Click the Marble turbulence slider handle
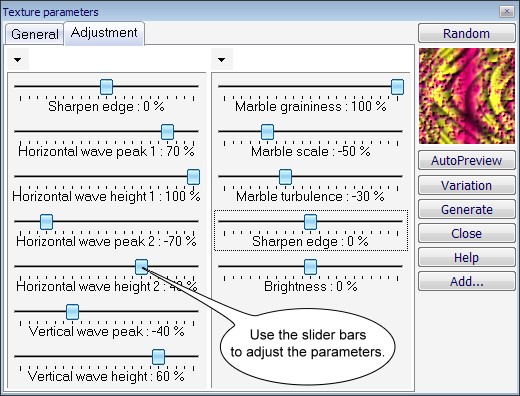Screen dimensions: 520x396 285,177
